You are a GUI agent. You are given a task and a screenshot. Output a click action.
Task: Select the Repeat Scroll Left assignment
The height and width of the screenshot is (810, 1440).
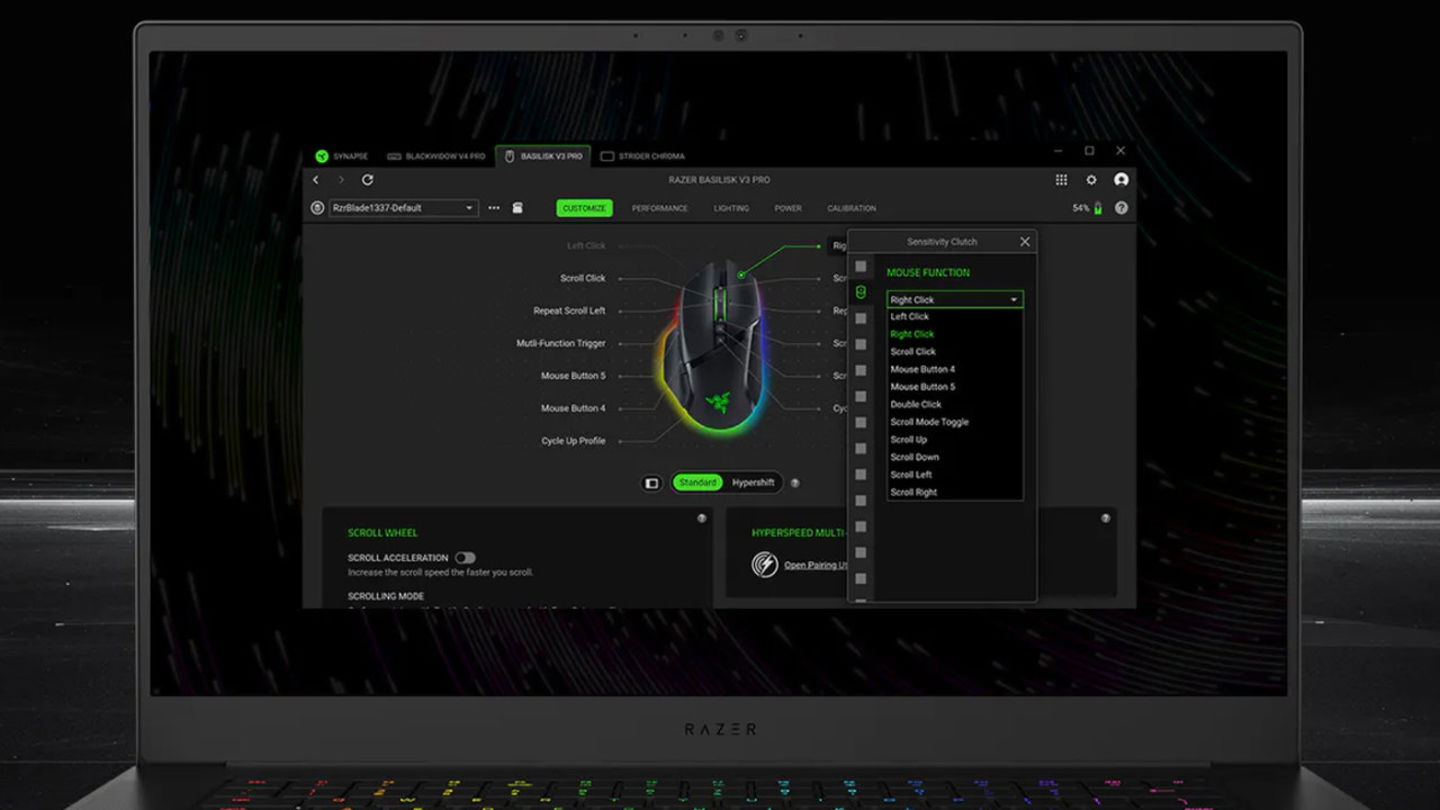[x=569, y=311]
